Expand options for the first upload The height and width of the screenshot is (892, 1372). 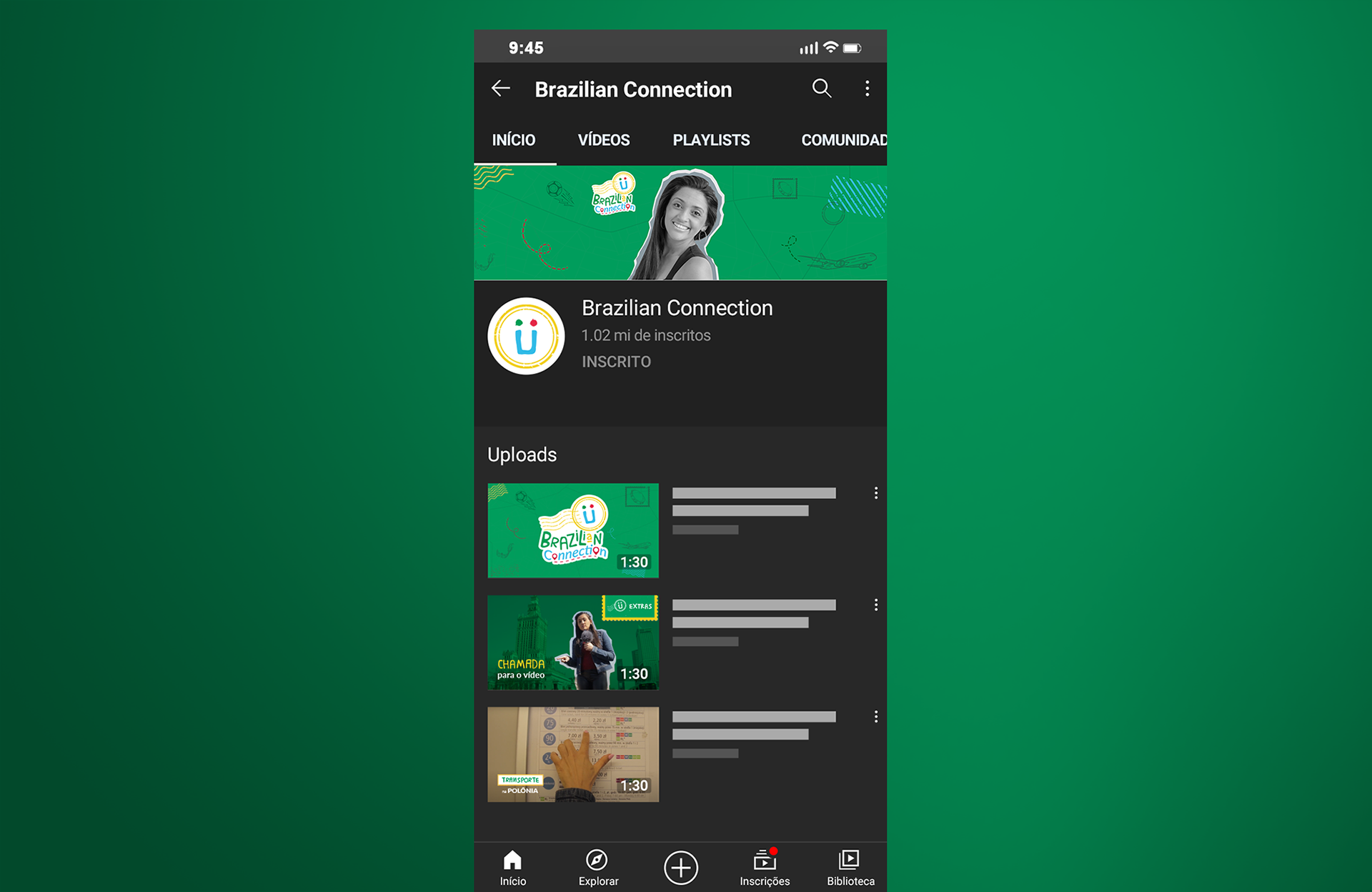click(x=875, y=493)
